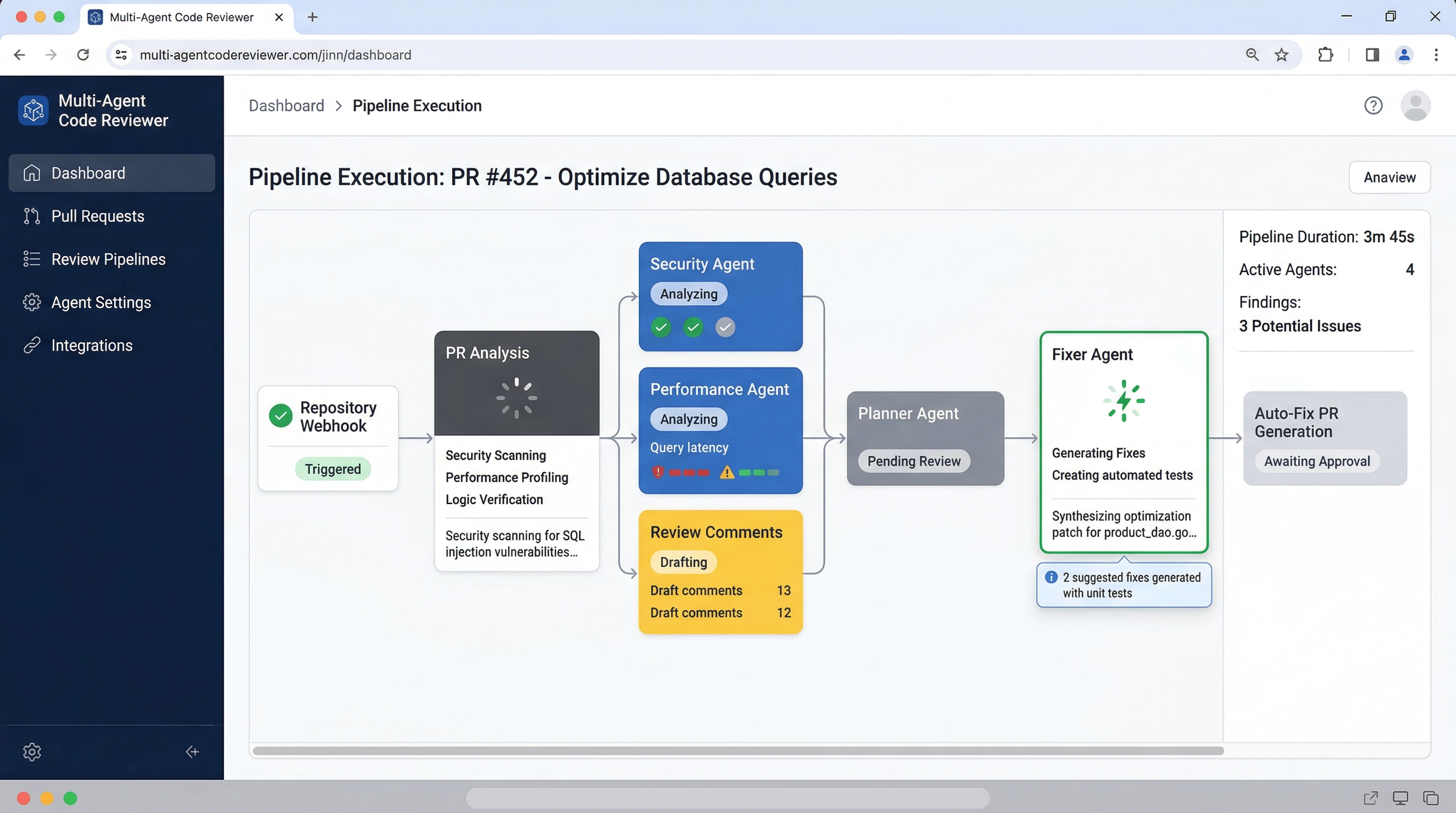The image size is (1456, 813).
Task: Open Agent Settings via the gear icon
Action: click(32, 302)
